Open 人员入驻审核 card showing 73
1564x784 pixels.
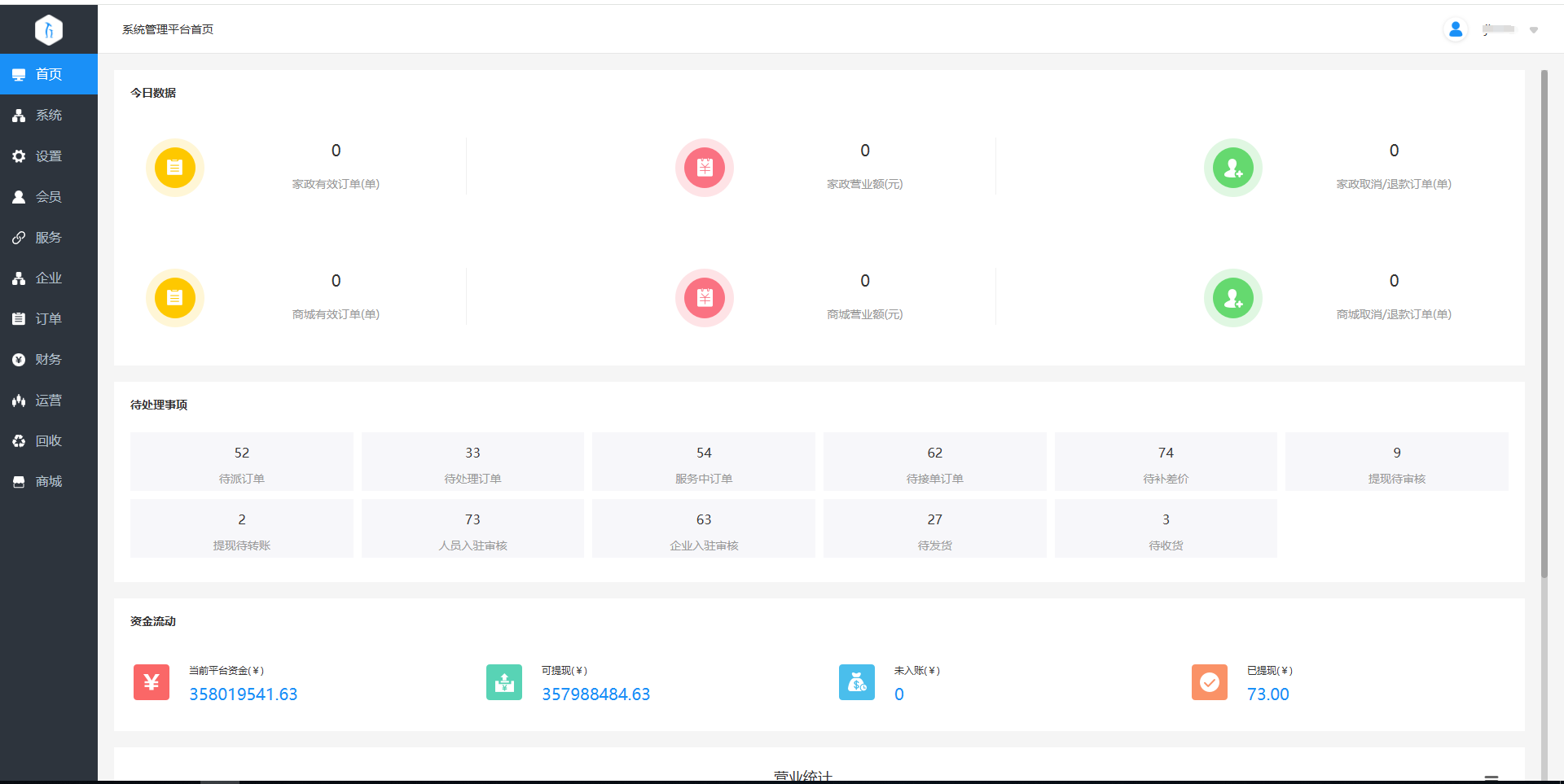click(472, 528)
